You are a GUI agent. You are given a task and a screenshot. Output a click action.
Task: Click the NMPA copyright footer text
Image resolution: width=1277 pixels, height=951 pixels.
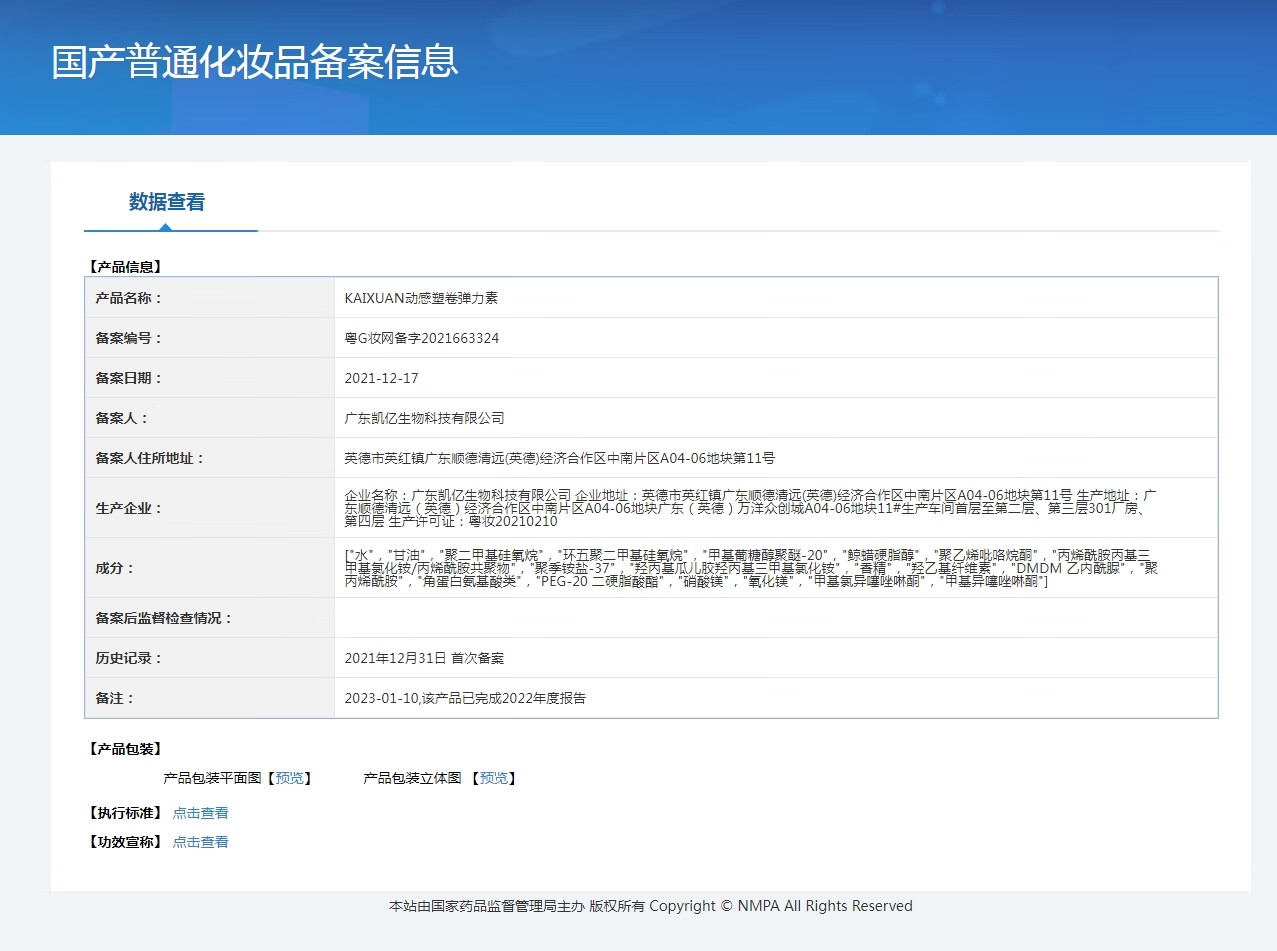650,906
